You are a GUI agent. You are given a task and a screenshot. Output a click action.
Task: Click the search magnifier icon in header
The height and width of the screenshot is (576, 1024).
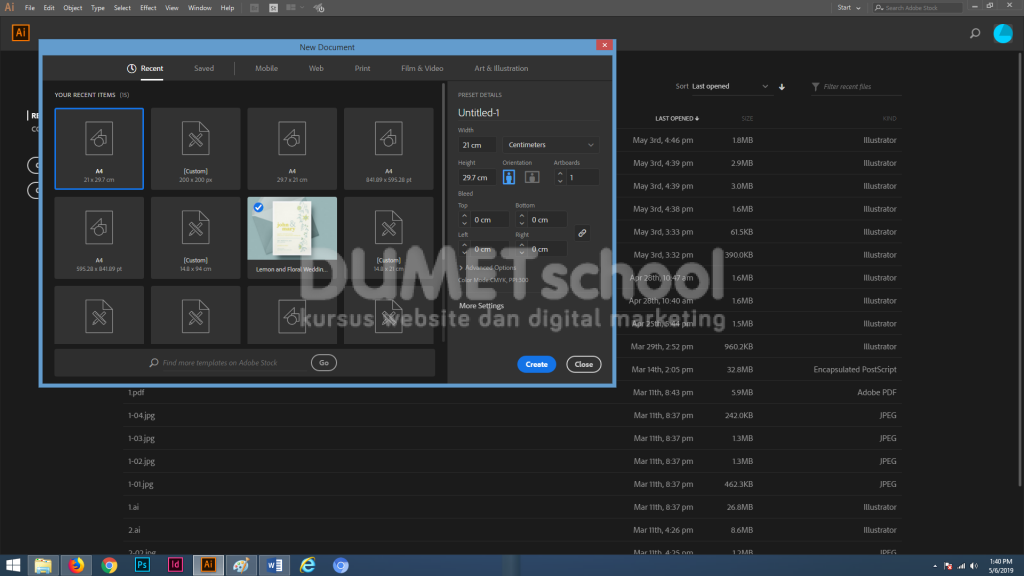tap(975, 33)
